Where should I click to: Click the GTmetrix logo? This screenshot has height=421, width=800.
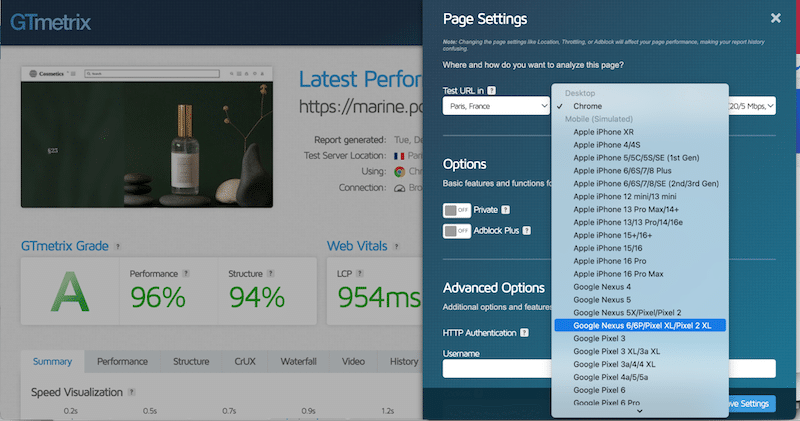tap(45, 20)
